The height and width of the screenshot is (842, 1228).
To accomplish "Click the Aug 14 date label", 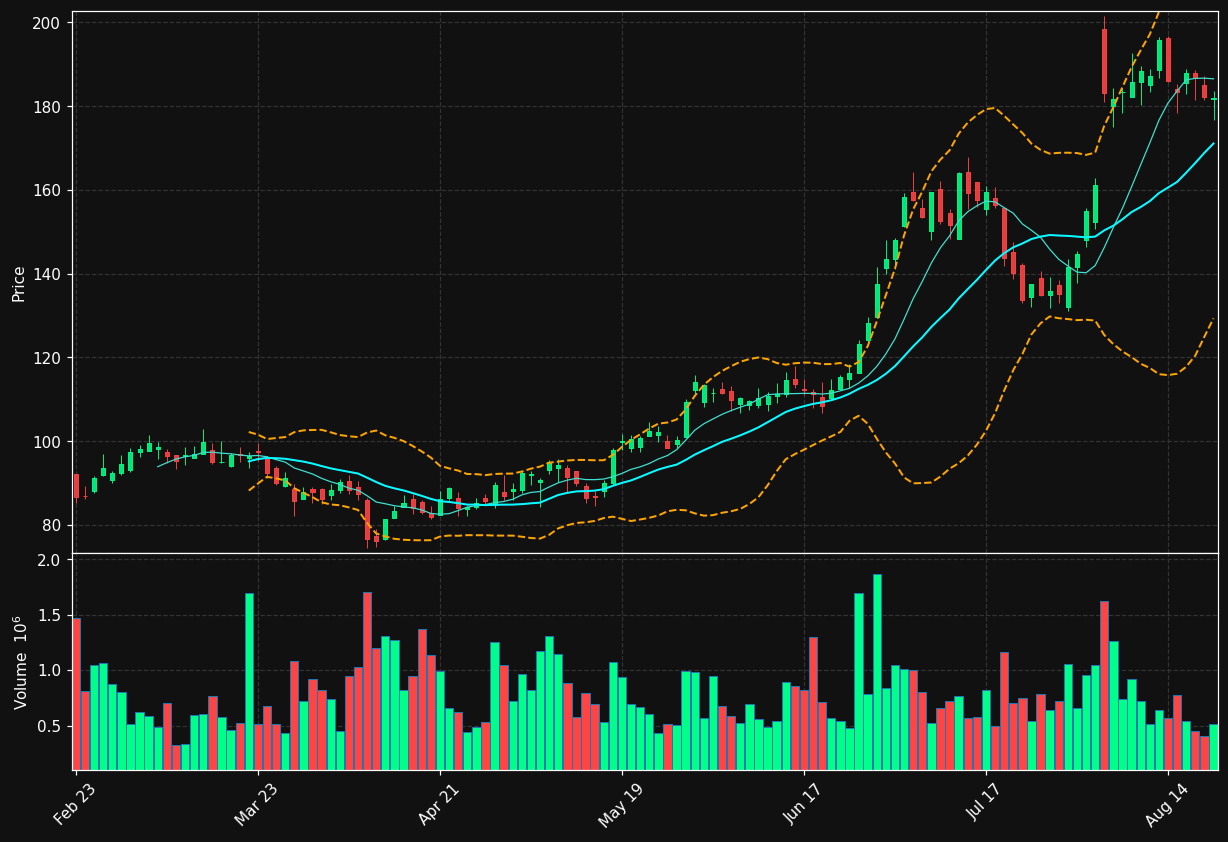I will point(1168,803).
